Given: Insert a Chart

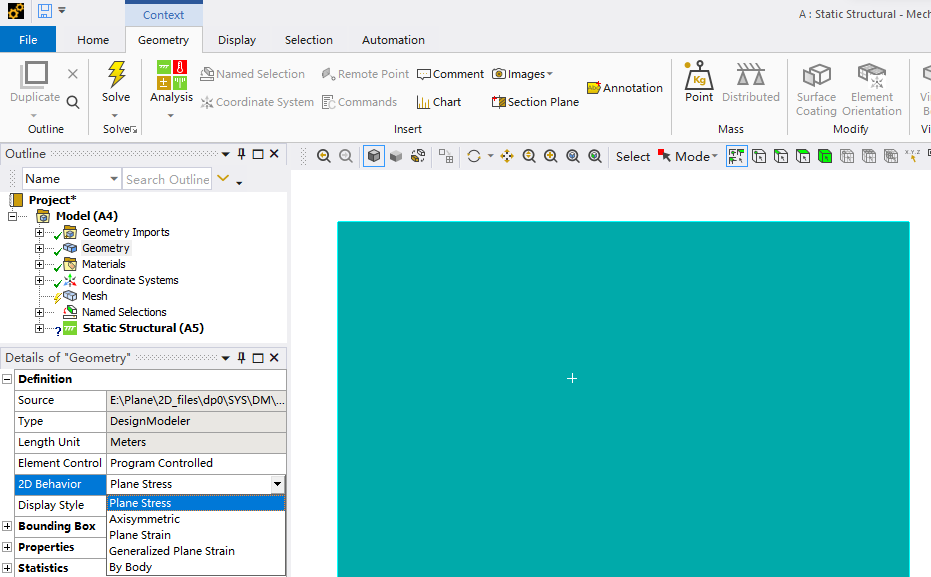Looking at the screenshot, I should [x=439, y=102].
